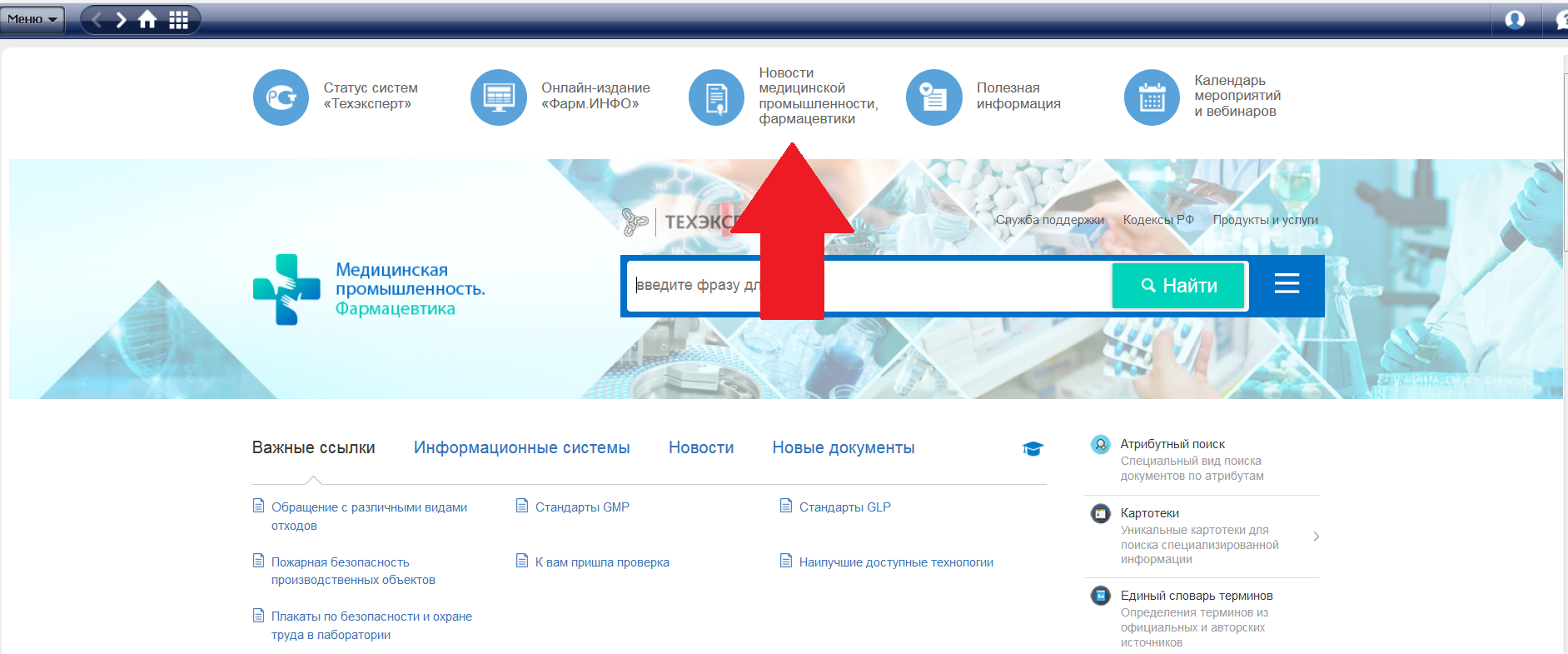Switch to Информационные системы tab
This screenshot has width=1568, height=654.
click(522, 448)
